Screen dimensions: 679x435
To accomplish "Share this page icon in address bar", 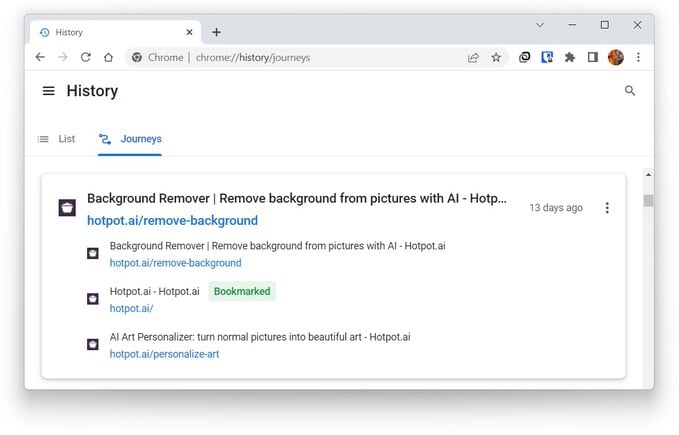I will point(473,58).
